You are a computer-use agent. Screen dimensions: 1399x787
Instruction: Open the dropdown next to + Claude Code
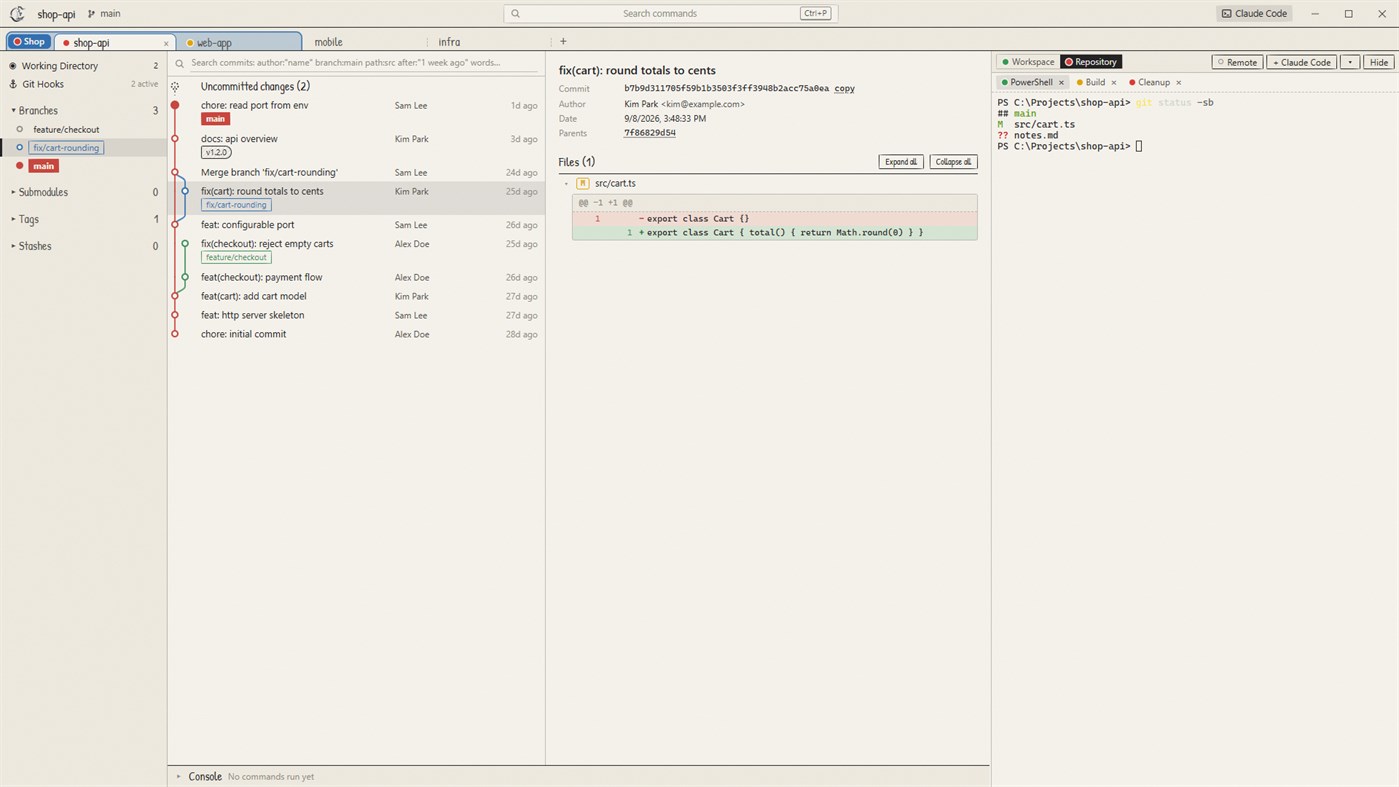(1350, 62)
